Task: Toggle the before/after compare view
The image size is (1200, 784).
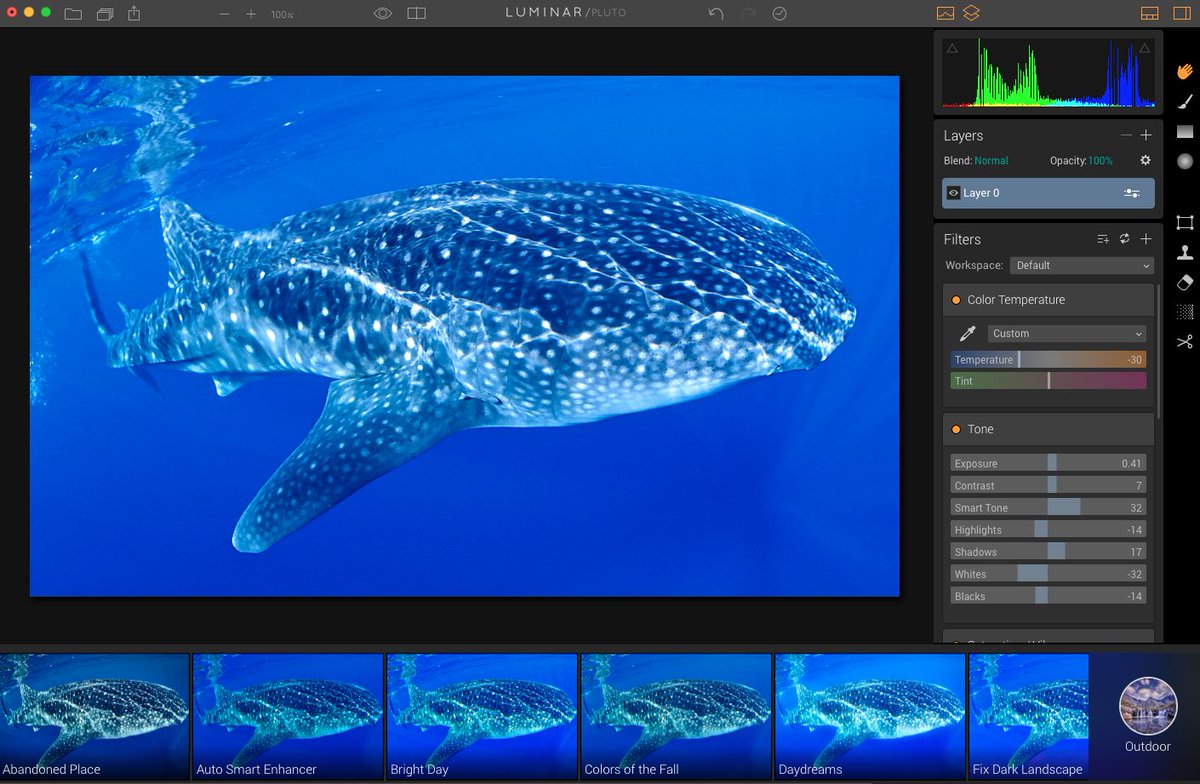Action: [416, 14]
